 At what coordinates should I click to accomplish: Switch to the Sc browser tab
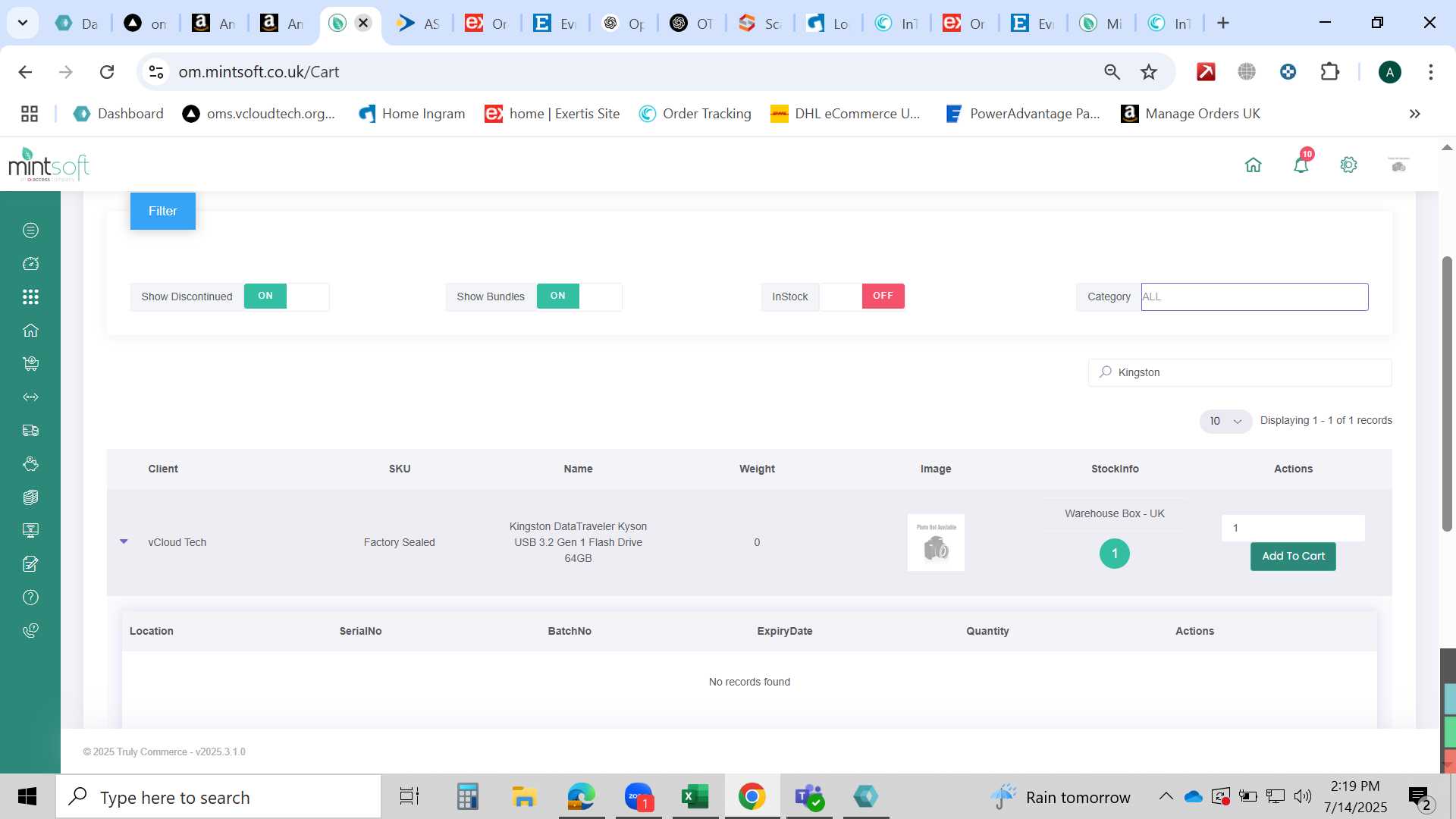pyautogui.click(x=760, y=24)
